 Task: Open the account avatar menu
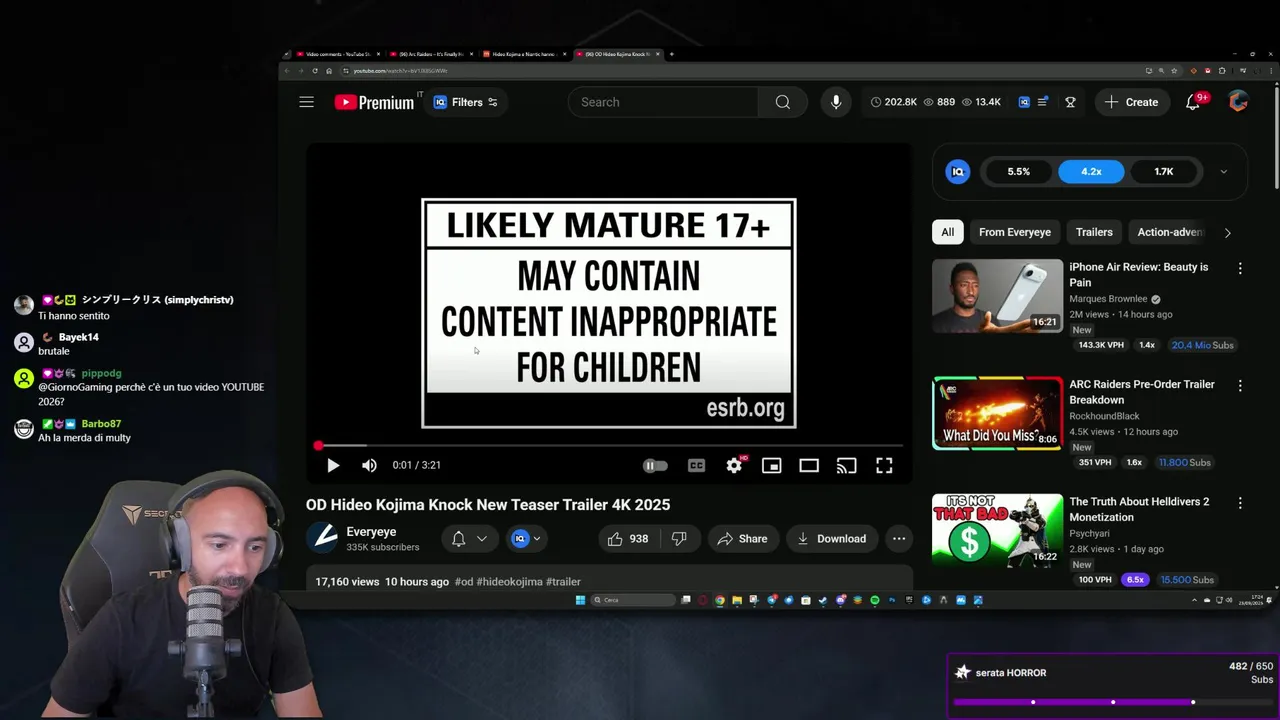(x=1238, y=102)
